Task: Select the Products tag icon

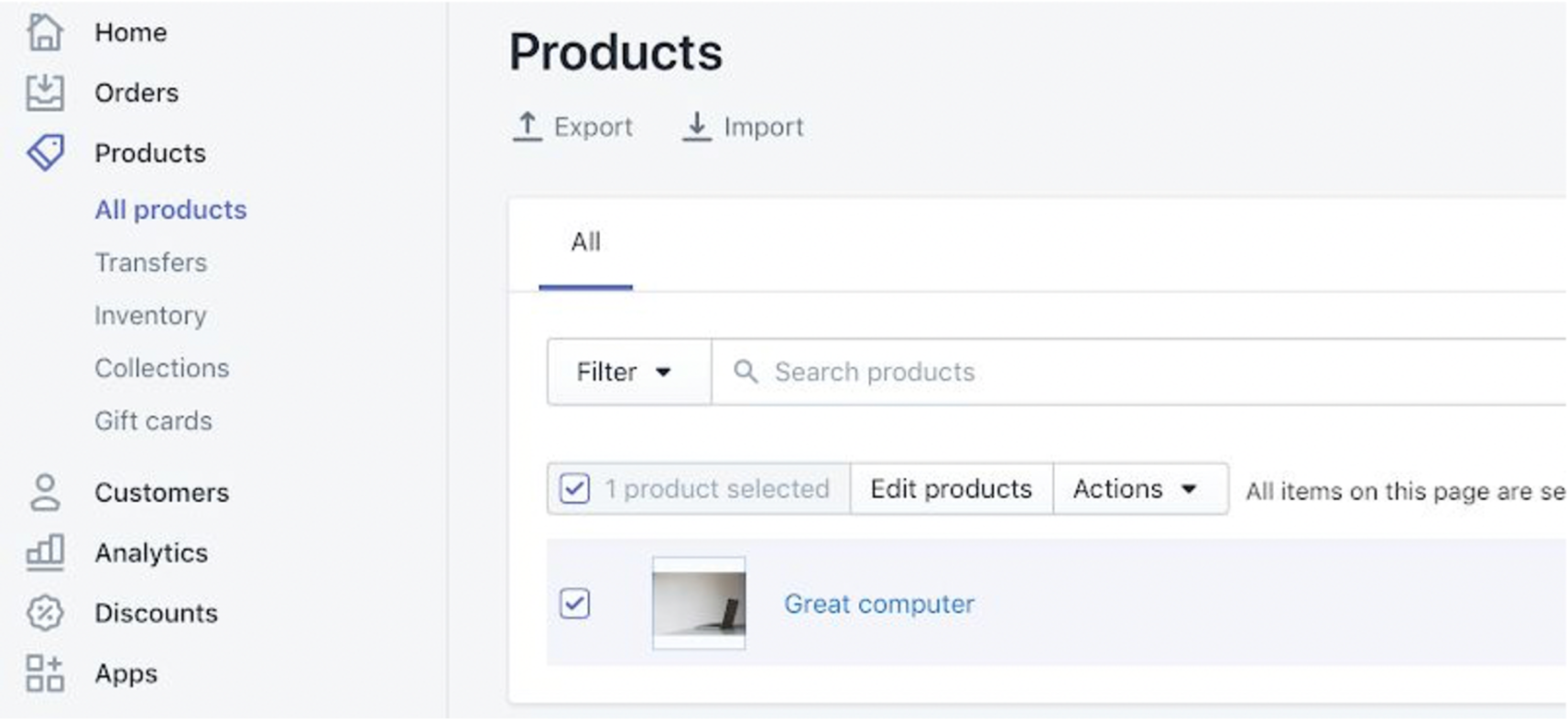Action: 46,153
